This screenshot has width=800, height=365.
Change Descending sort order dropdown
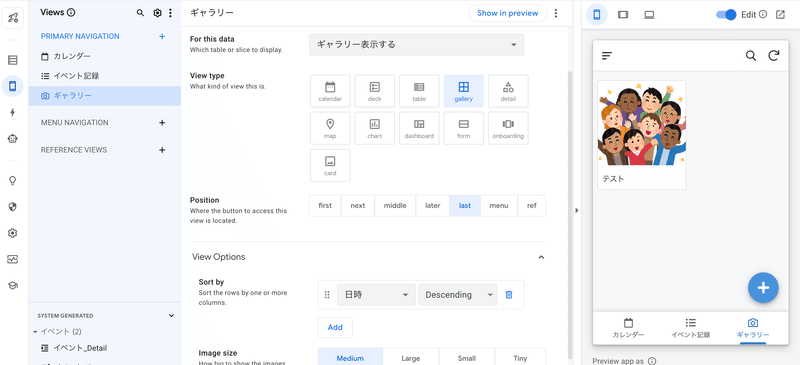[458, 295]
